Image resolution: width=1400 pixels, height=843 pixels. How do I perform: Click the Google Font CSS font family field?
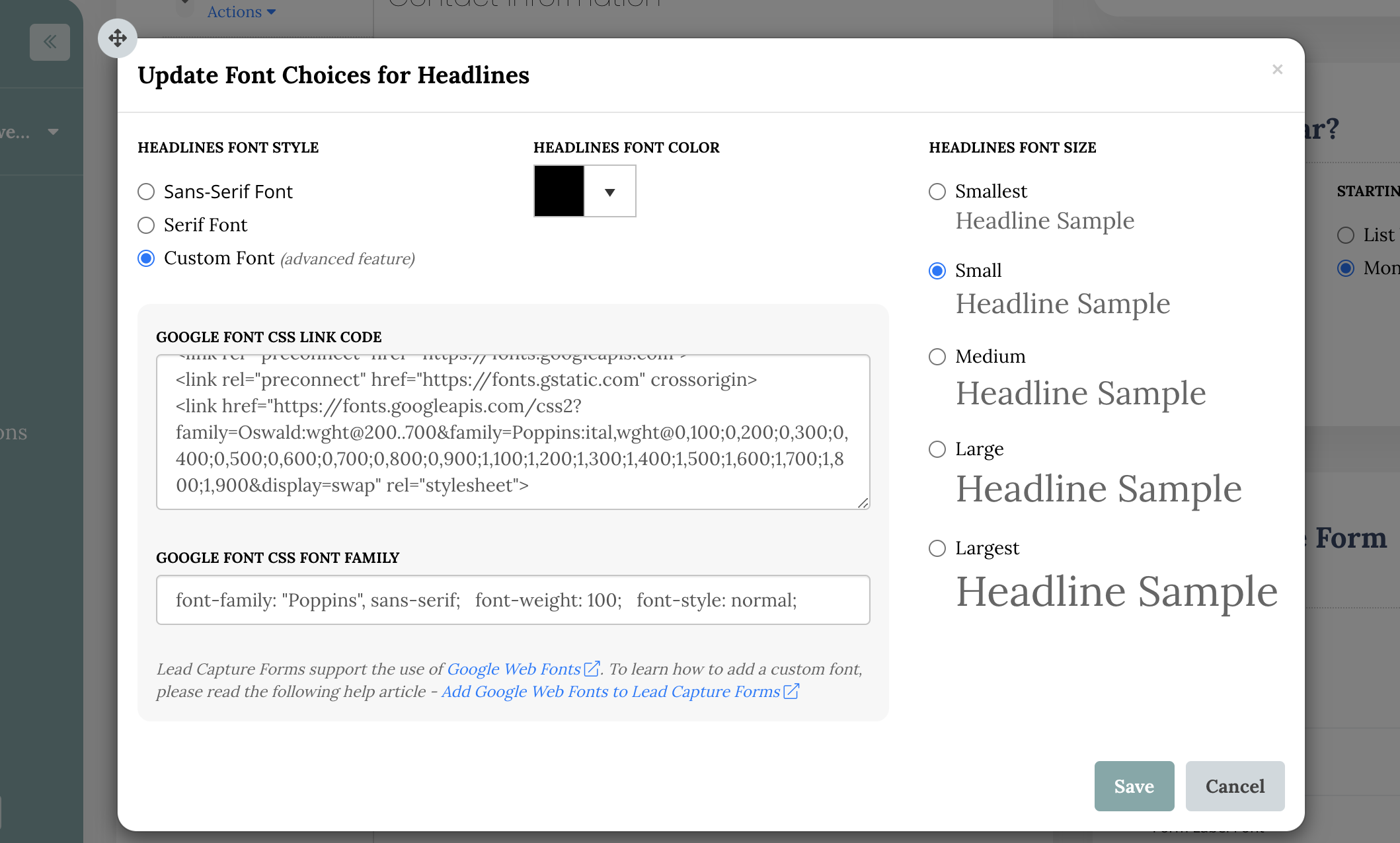pos(513,600)
